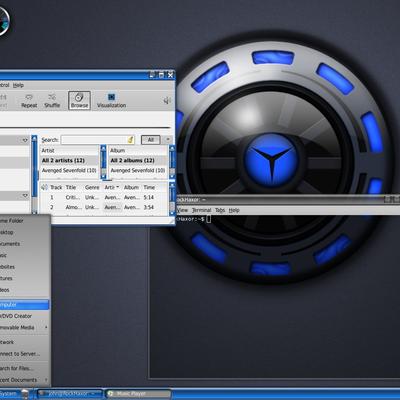The image size is (400, 400).
Task: Click the playing-indicator speaker column header
Action: tap(44, 187)
